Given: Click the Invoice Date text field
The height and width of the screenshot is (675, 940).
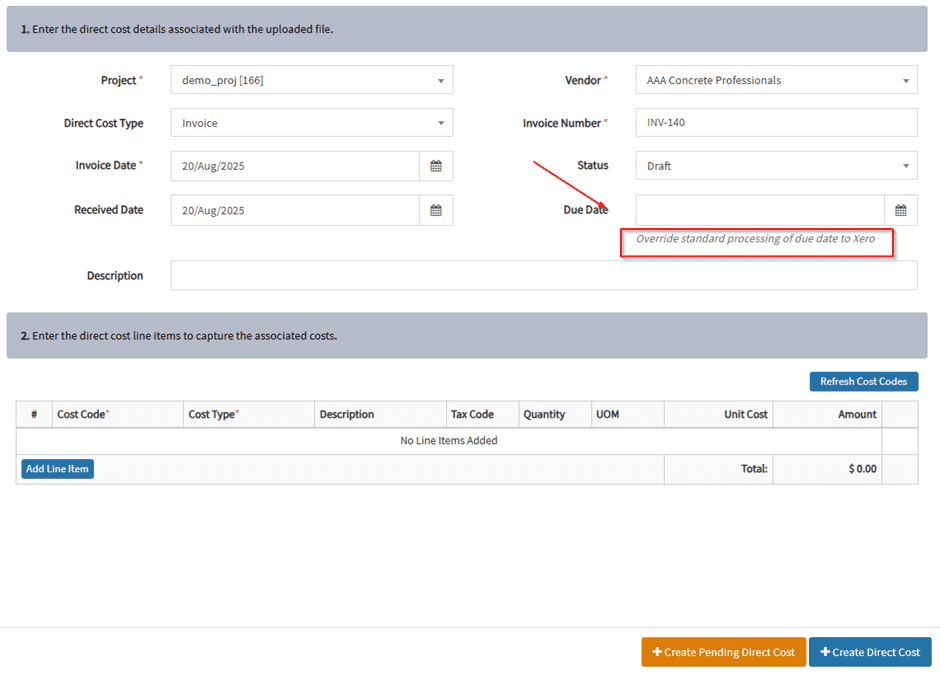Looking at the screenshot, I should coord(294,166).
